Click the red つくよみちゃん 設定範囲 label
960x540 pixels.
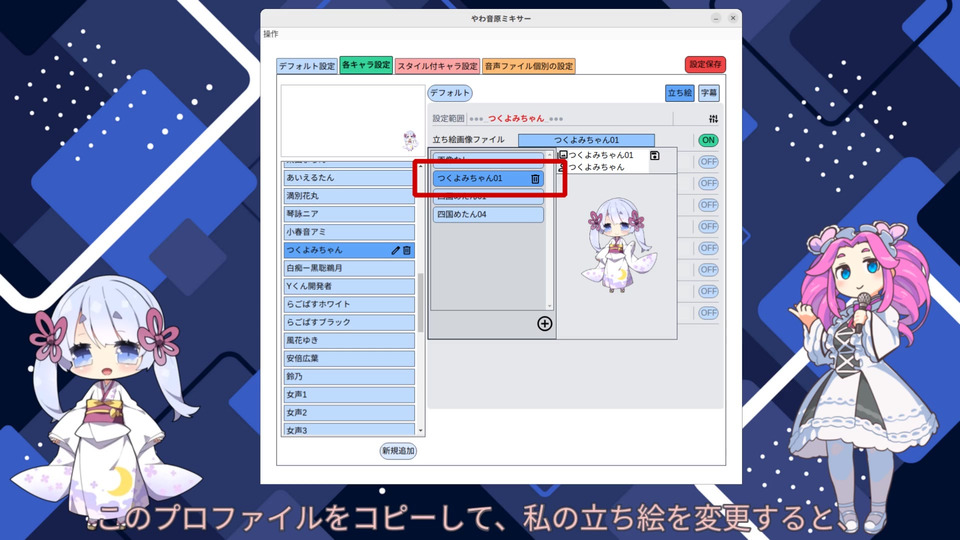coord(516,119)
